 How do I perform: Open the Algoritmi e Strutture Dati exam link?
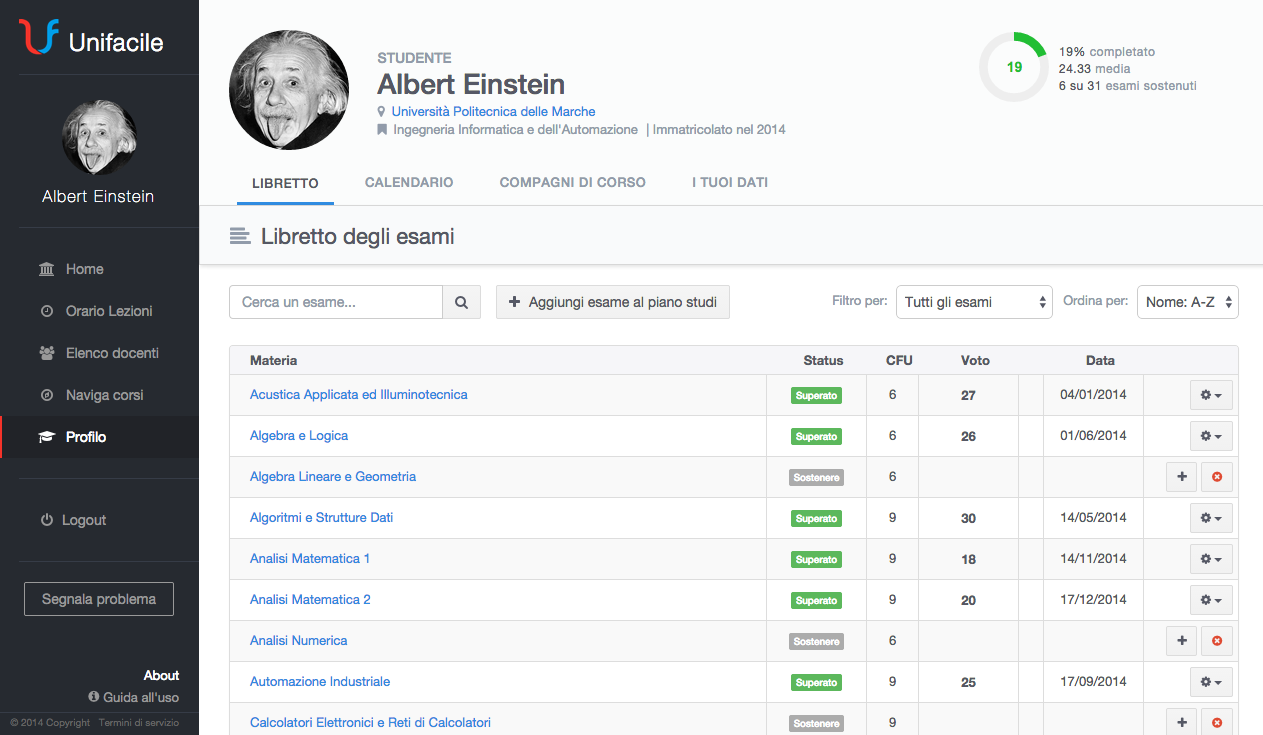coord(322,518)
